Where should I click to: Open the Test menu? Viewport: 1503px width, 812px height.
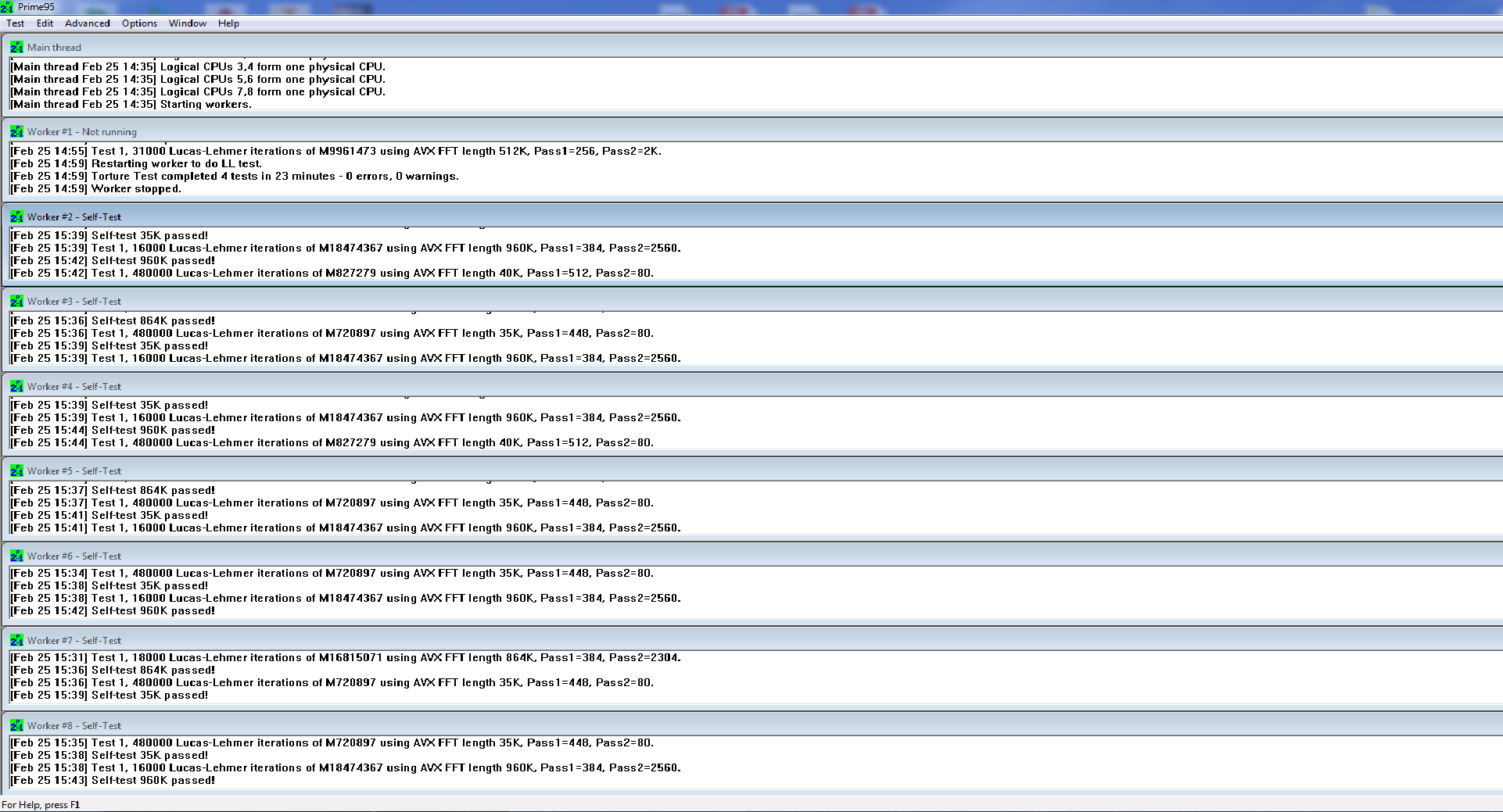tap(15, 23)
